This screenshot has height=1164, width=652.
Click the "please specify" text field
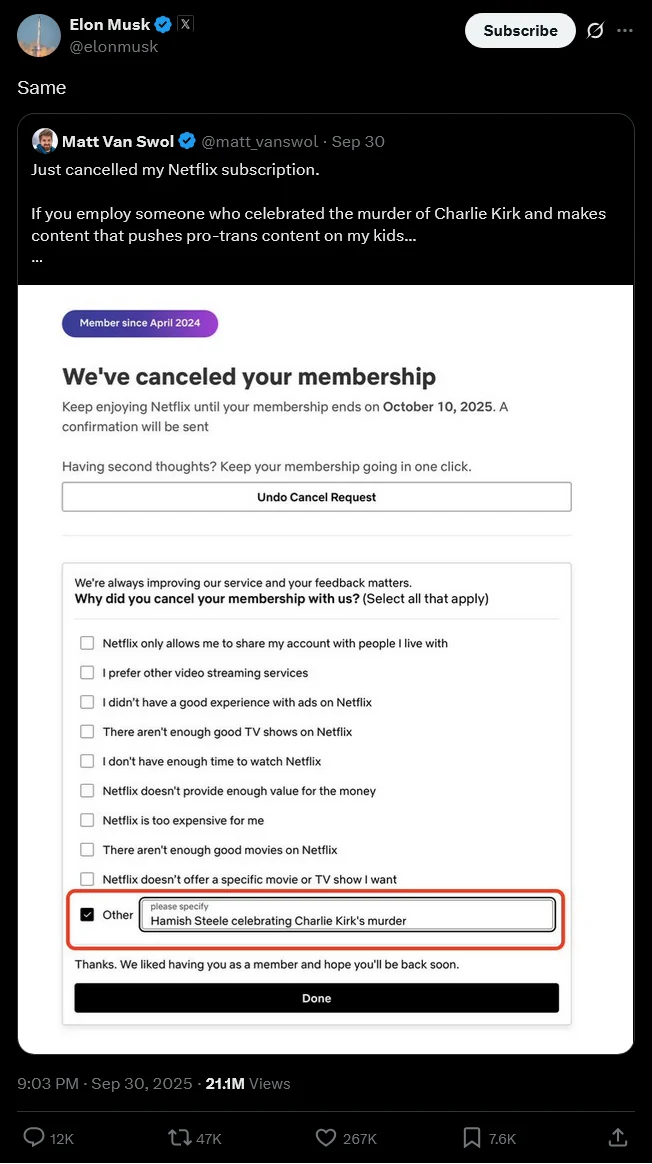pyautogui.click(x=347, y=915)
